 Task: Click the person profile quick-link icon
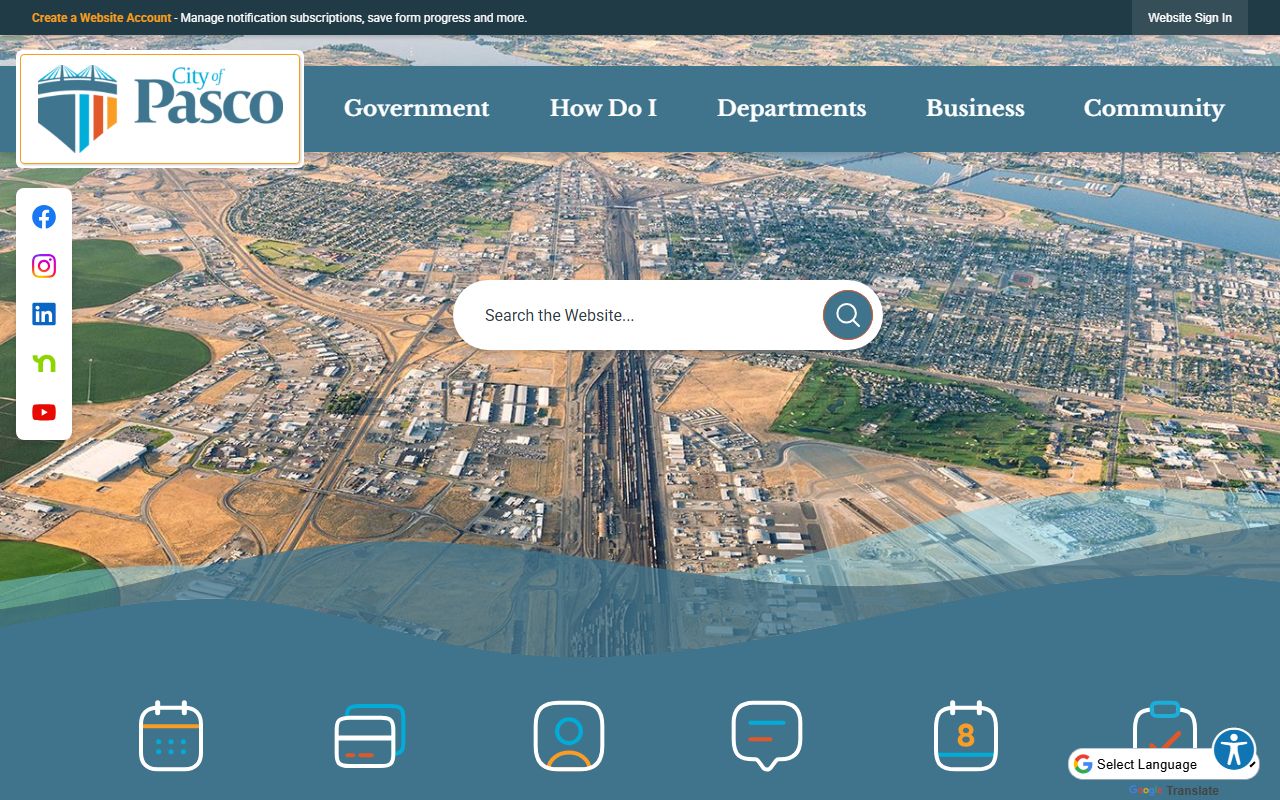click(x=568, y=736)
